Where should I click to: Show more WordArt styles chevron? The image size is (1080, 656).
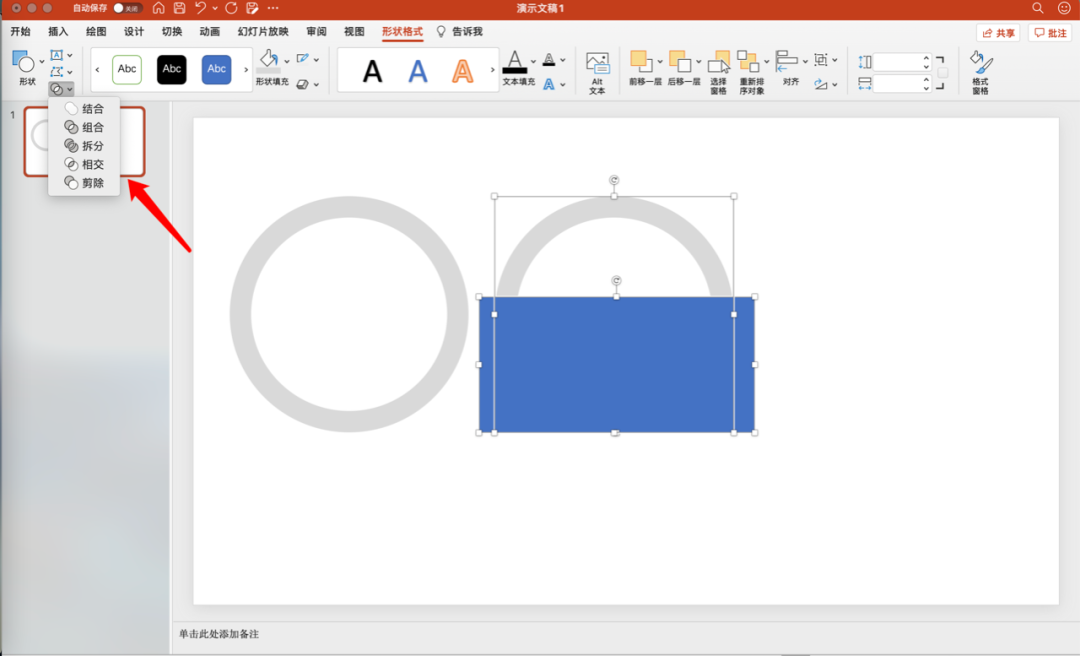pyautogui.click(x=492, y=70)
